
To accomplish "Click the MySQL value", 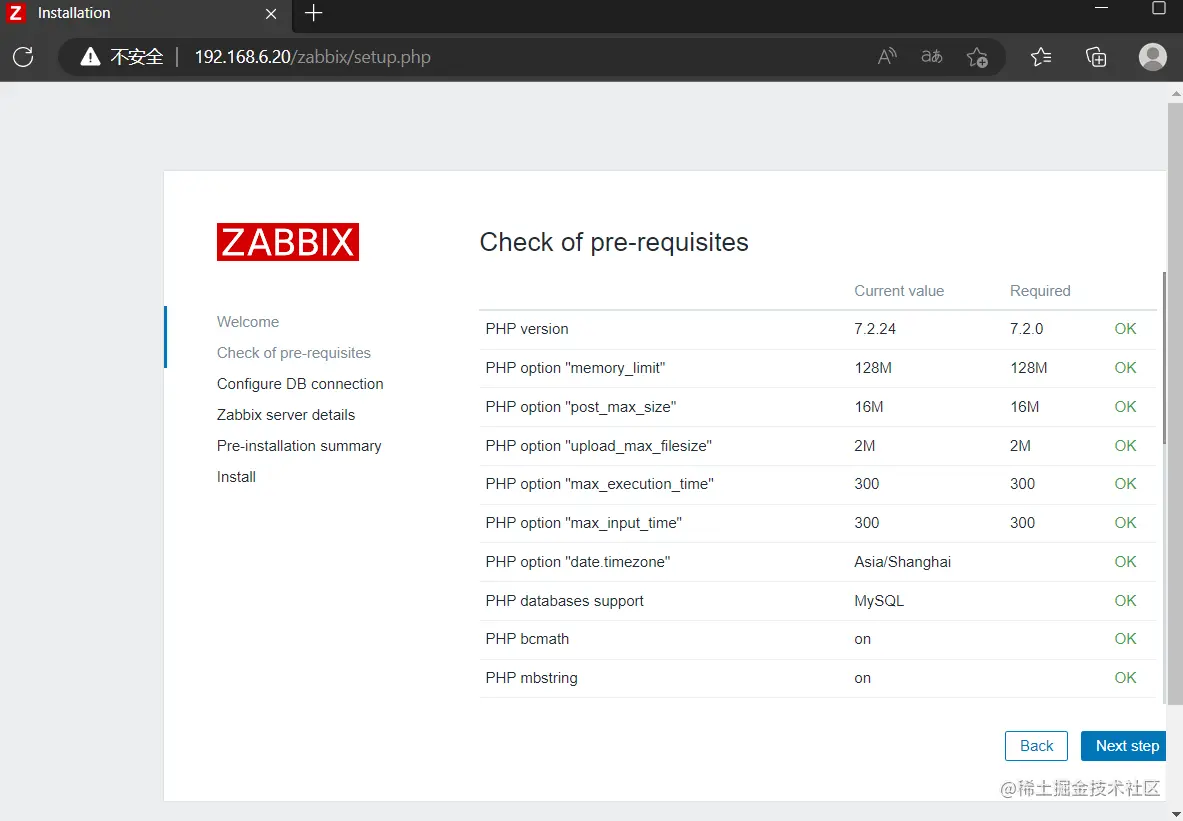I will pyautogui.click(x=879, y=601).
